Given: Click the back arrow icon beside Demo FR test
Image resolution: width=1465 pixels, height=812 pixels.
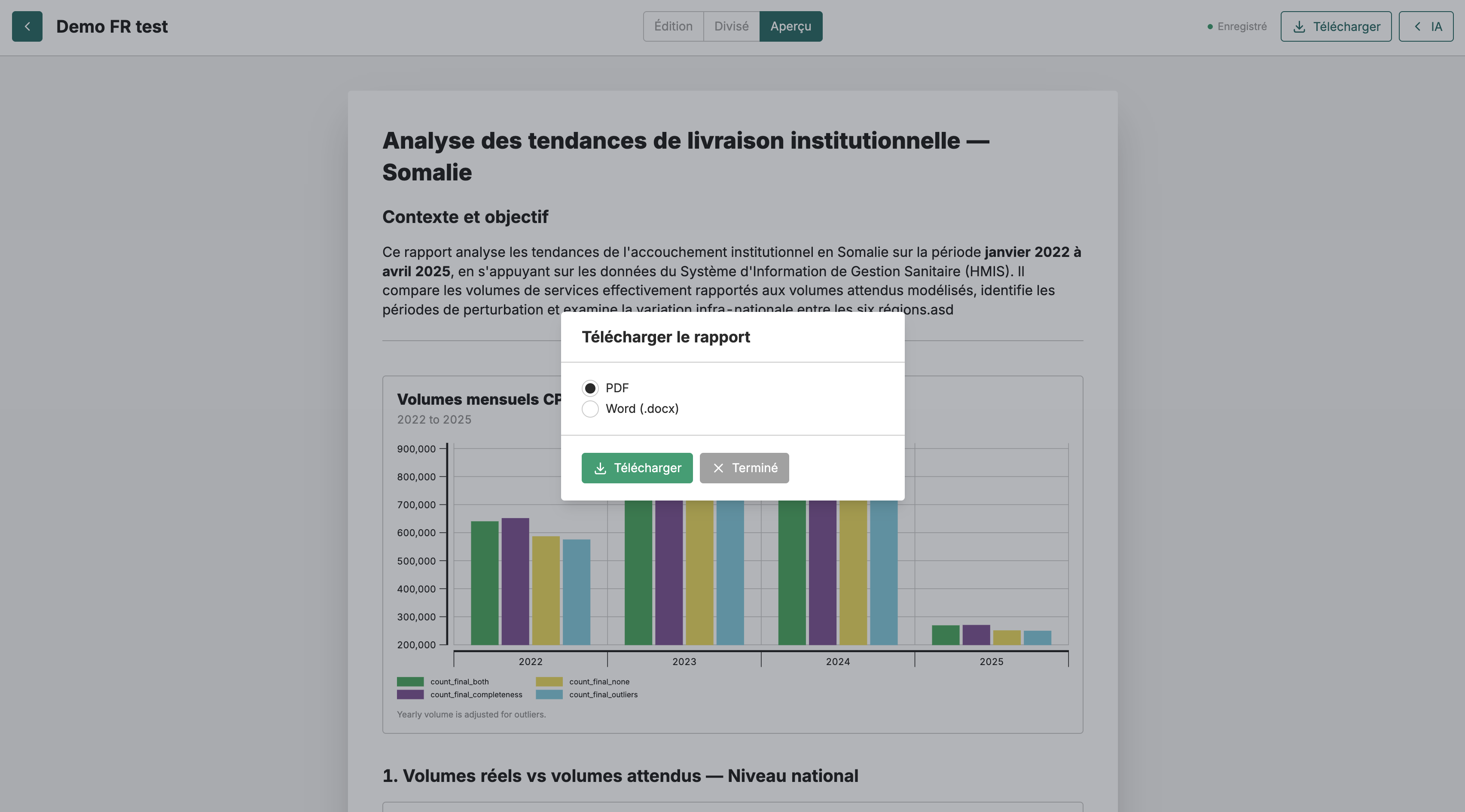Looking at the screenshot, I should click(27, 26).
